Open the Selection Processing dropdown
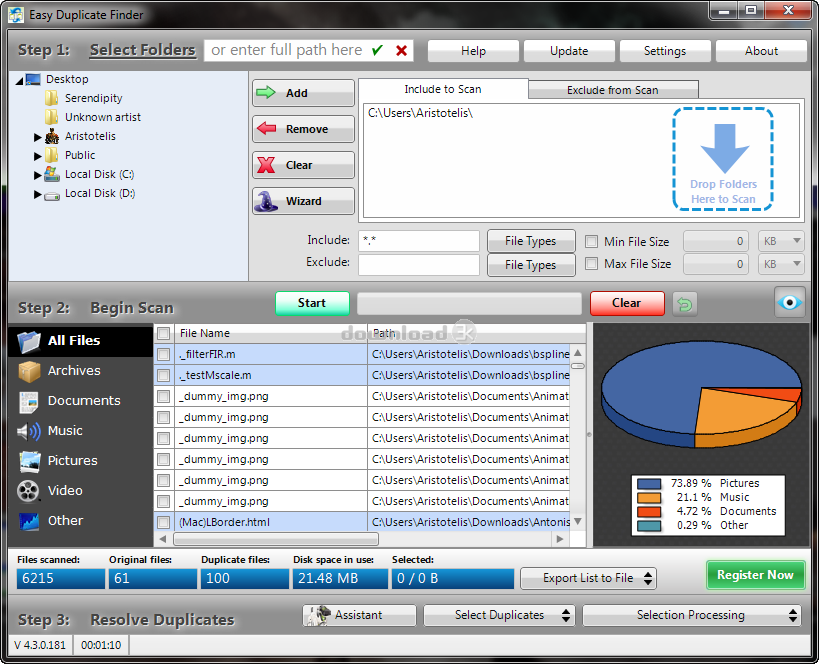The height and width of the screenshot is (664, 819). tap(692, 615)
